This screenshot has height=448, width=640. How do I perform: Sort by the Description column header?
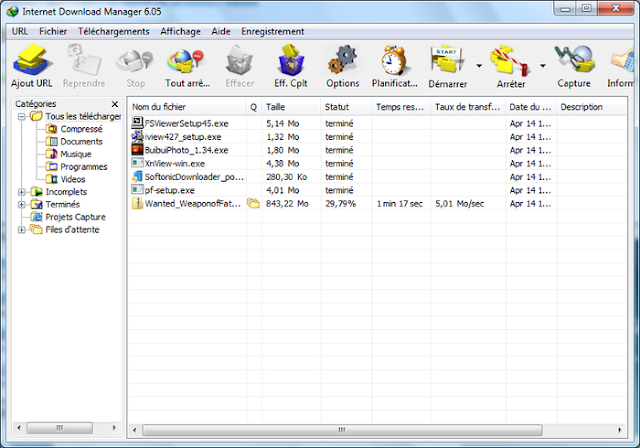(591, 107)
